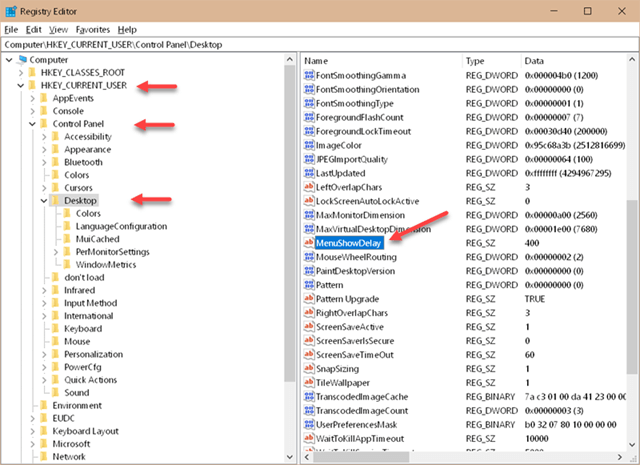Click the MenuShowDelay string value icon

click(x=309, y=243)
